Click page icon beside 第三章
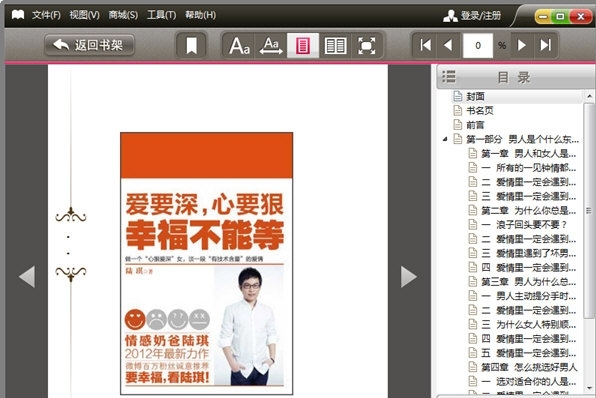Viewport: 596px width, 398px height. (472, 282)
